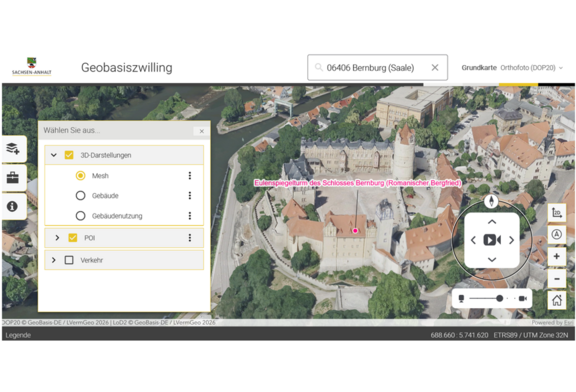Adjust the camera perspective slider handle

[500, 298]
